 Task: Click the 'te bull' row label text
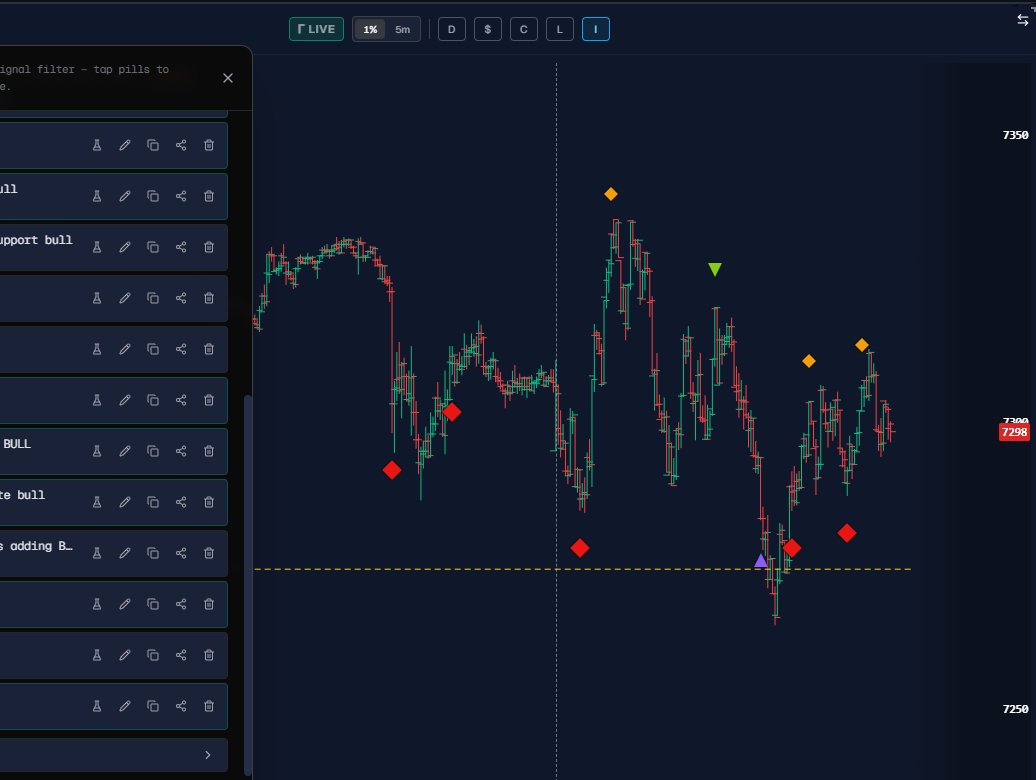coord(22,495)
